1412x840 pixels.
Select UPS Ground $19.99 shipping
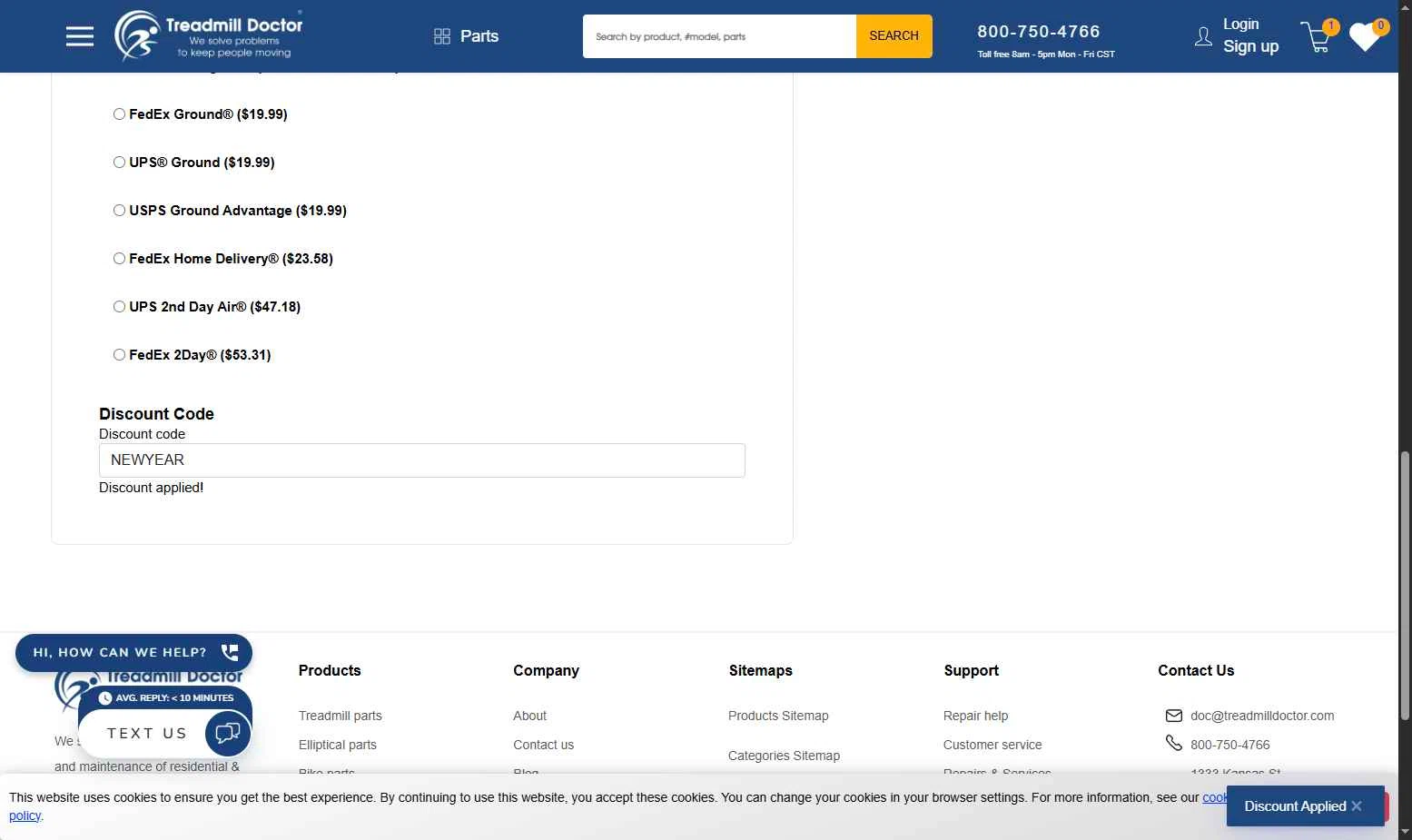119,163
